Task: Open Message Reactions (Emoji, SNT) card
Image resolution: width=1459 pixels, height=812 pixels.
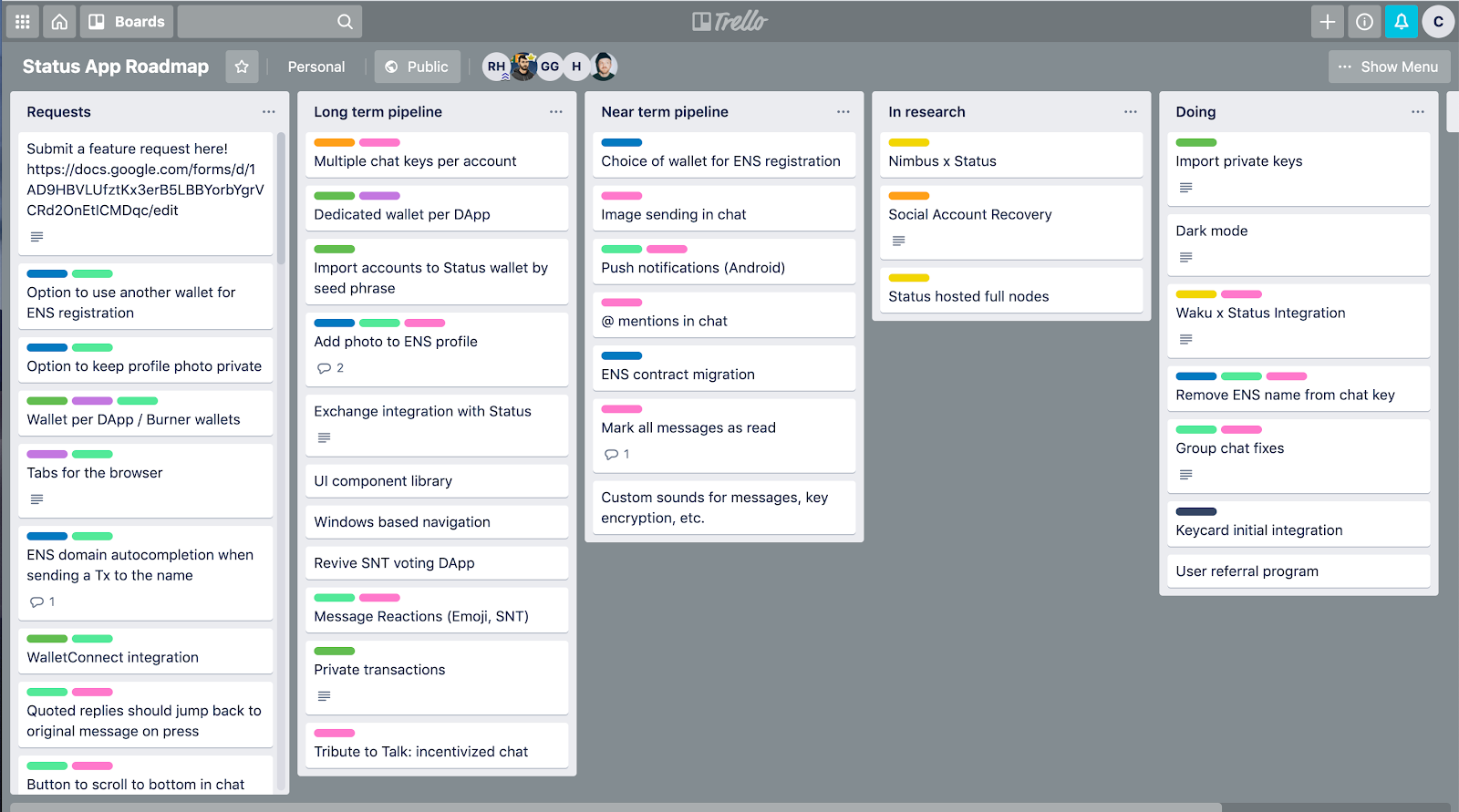Action: [437, 610]
